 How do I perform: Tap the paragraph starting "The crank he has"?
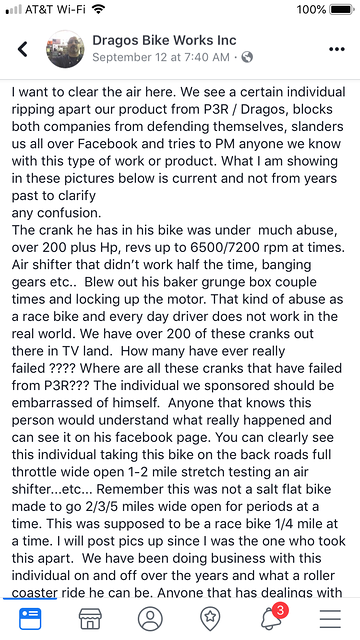coord(178,411)
